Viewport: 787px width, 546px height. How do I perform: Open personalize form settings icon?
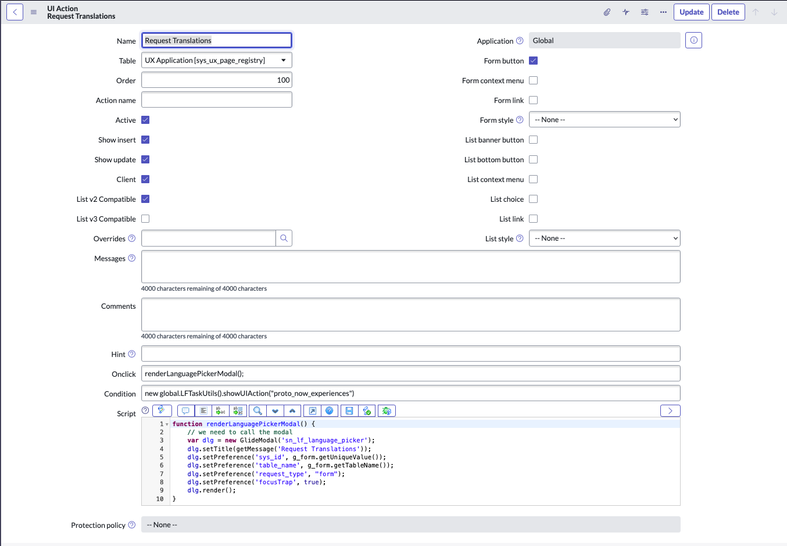click(644, 12)
